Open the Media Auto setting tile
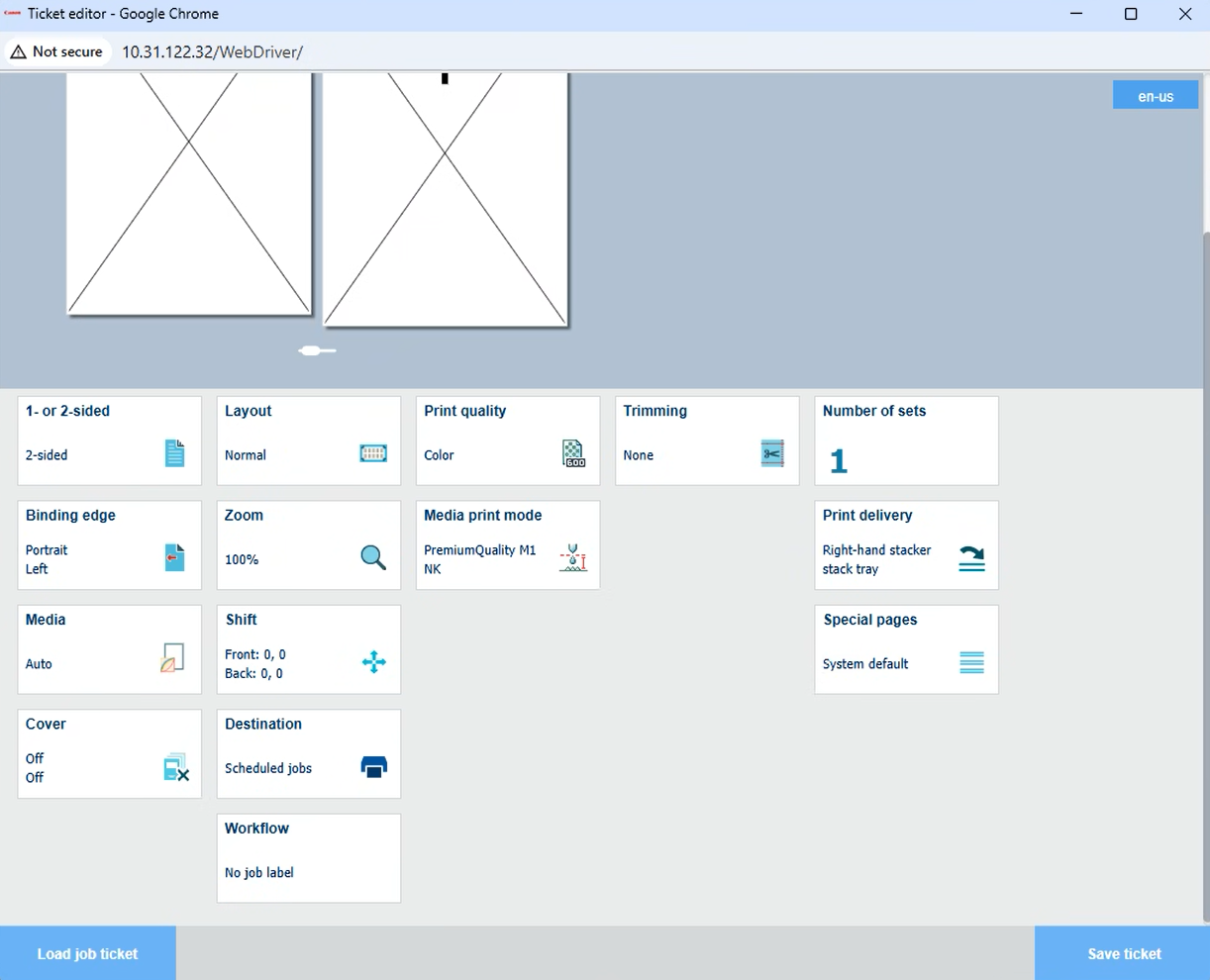This screenshot has height=980, width=1210. 109,649
